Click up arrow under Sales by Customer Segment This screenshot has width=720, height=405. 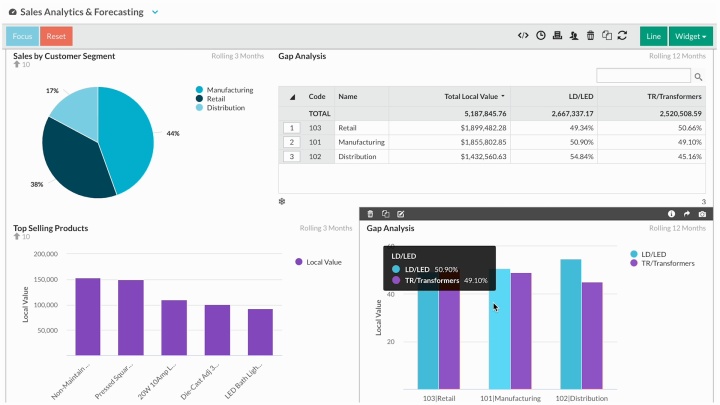[x=17, y=64]
